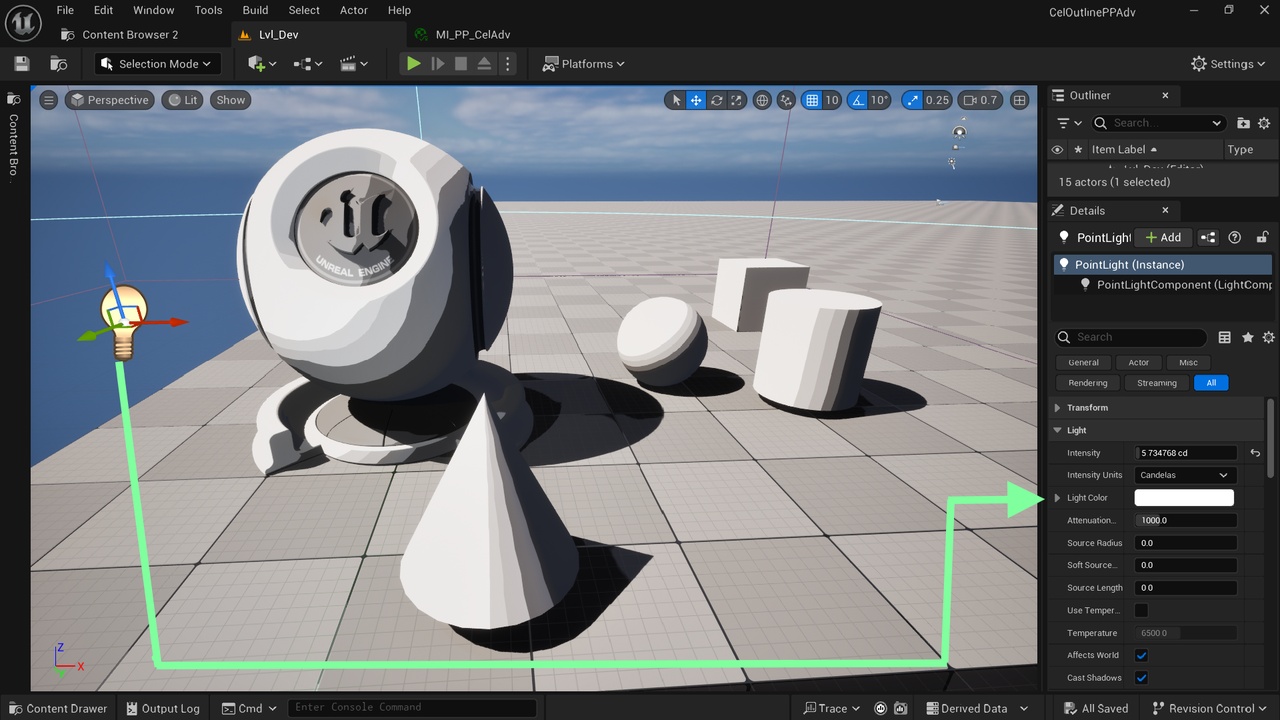Open the Cinematics clapperboard menu

click(x=353, y=64)
